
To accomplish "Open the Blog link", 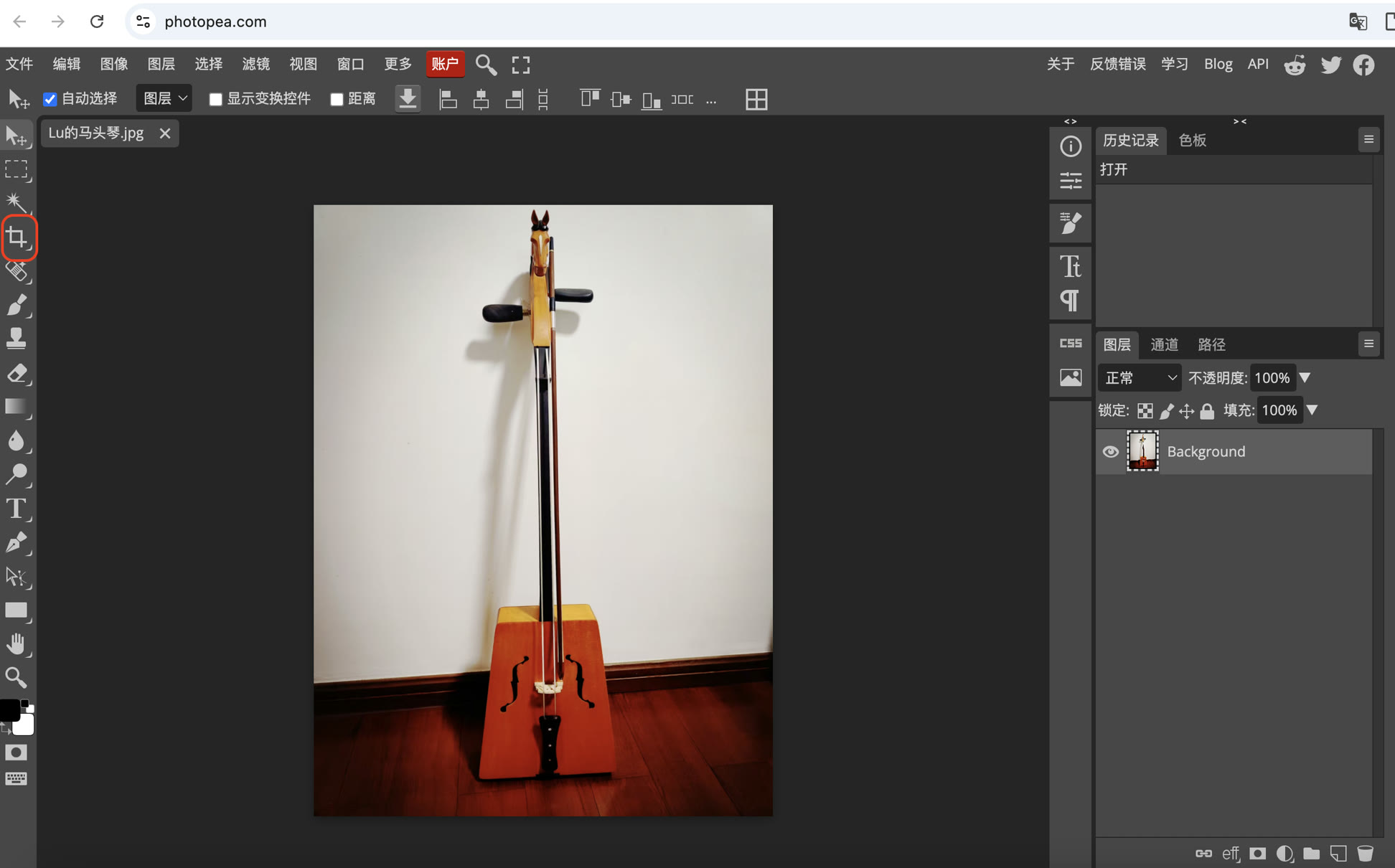I will (1218, 64).
